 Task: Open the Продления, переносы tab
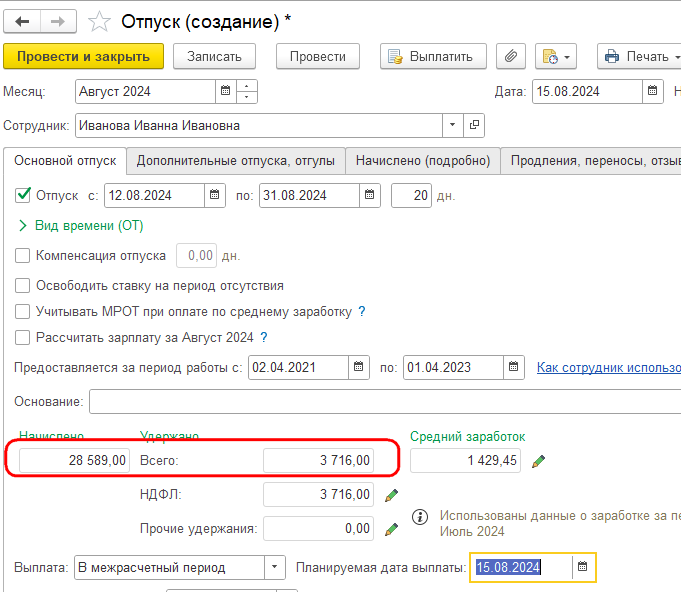click(x=591, y=161)
